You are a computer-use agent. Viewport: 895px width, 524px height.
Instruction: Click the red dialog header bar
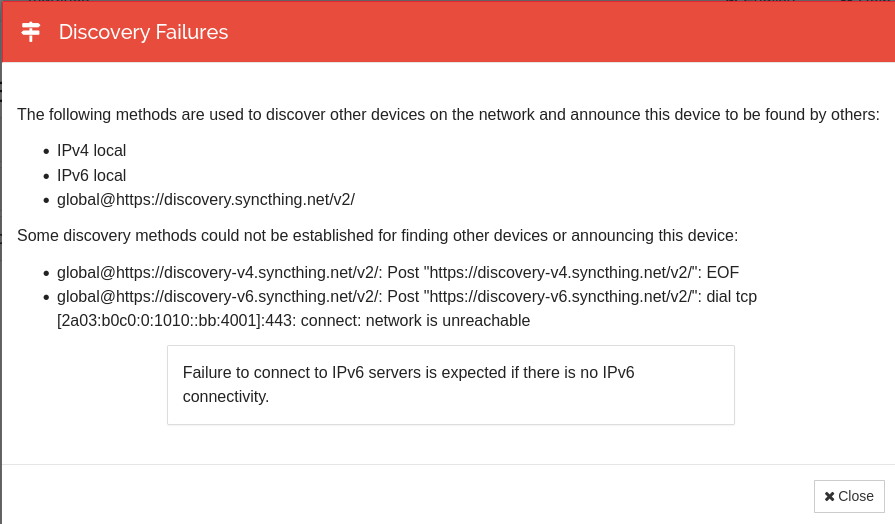pos(449,32)
